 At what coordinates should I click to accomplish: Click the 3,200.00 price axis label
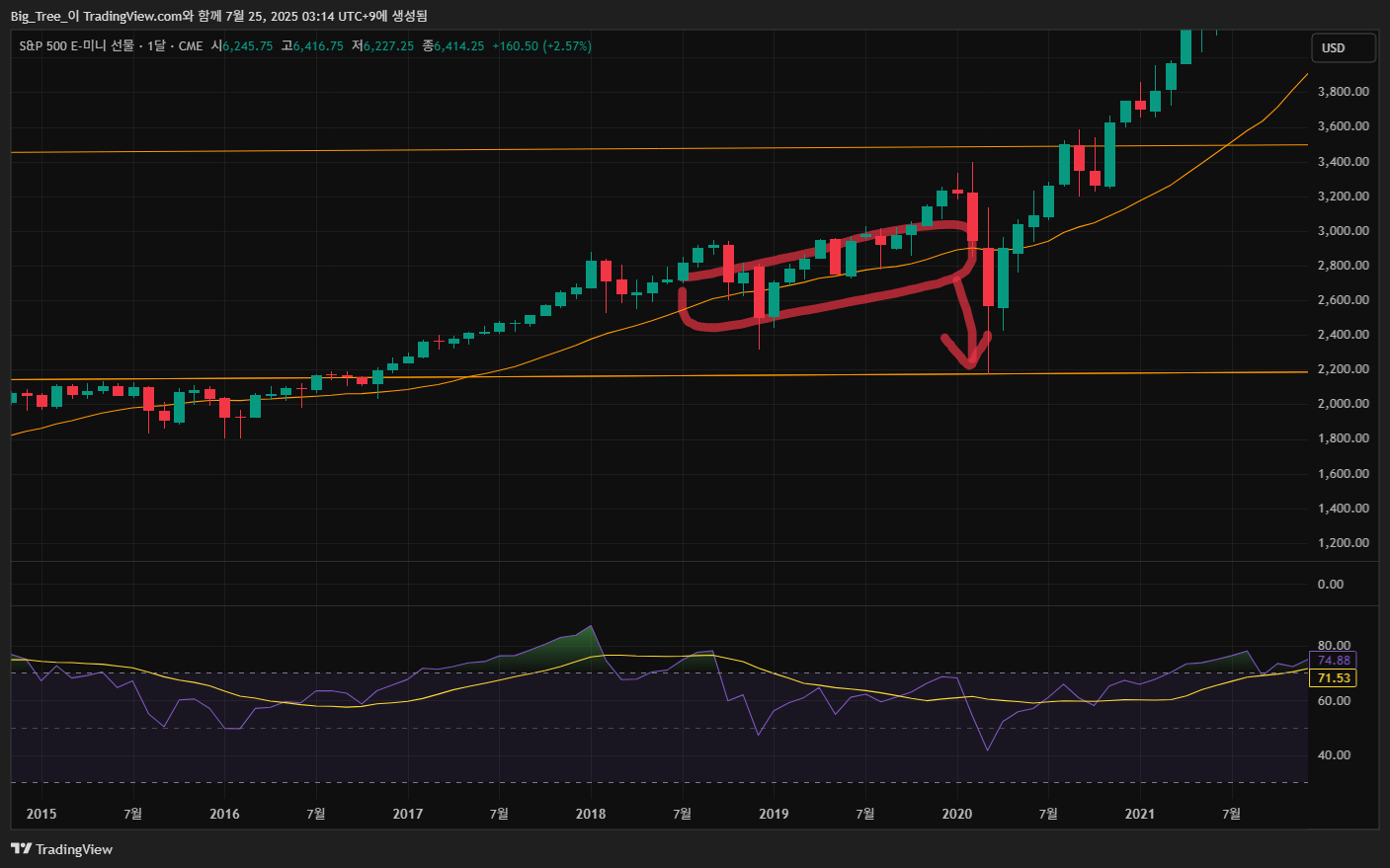1344,196
